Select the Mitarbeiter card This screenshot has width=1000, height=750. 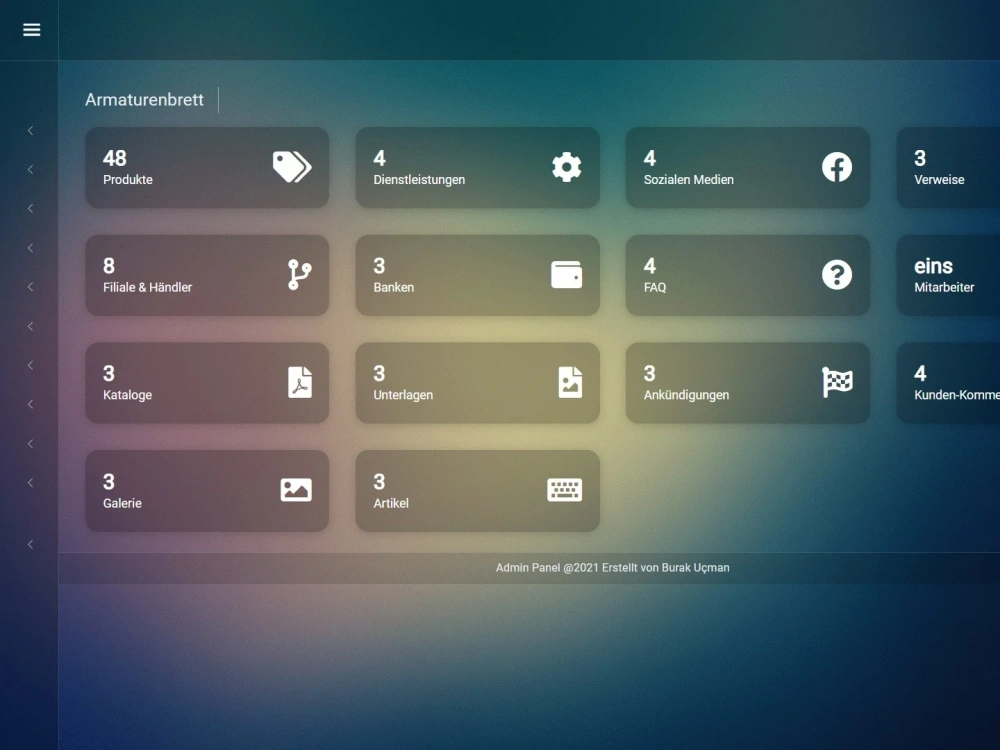point(948,275)
